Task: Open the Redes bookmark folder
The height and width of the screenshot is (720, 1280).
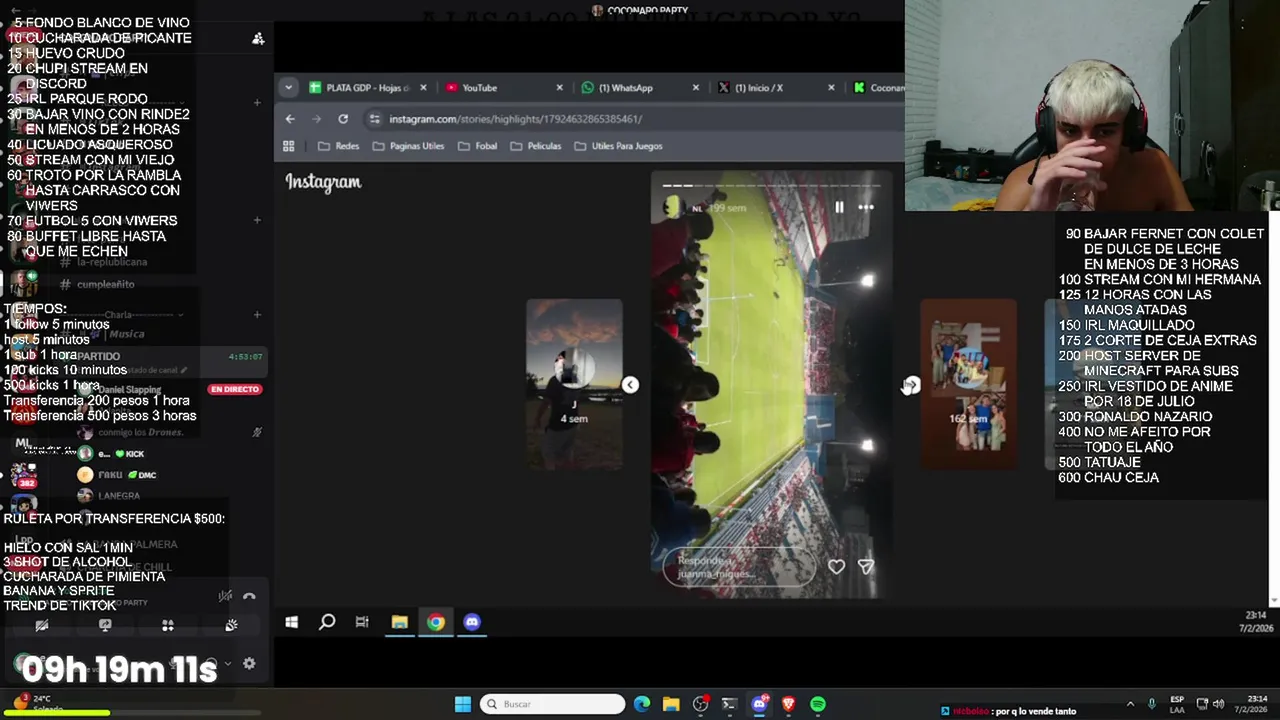Action: [x=339, y=146]
